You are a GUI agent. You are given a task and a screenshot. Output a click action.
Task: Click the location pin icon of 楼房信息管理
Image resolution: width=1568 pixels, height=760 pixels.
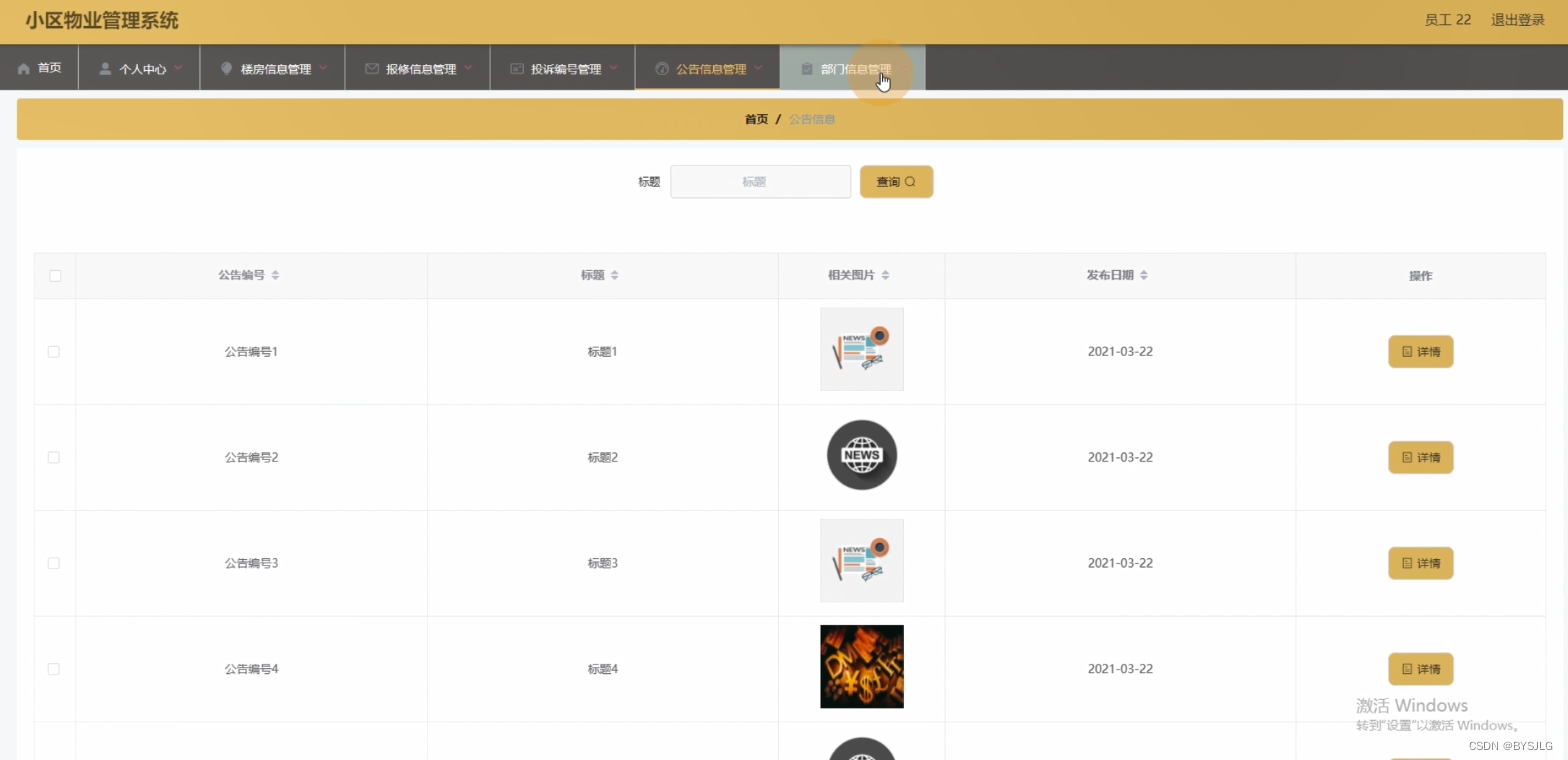pos(227,69)
